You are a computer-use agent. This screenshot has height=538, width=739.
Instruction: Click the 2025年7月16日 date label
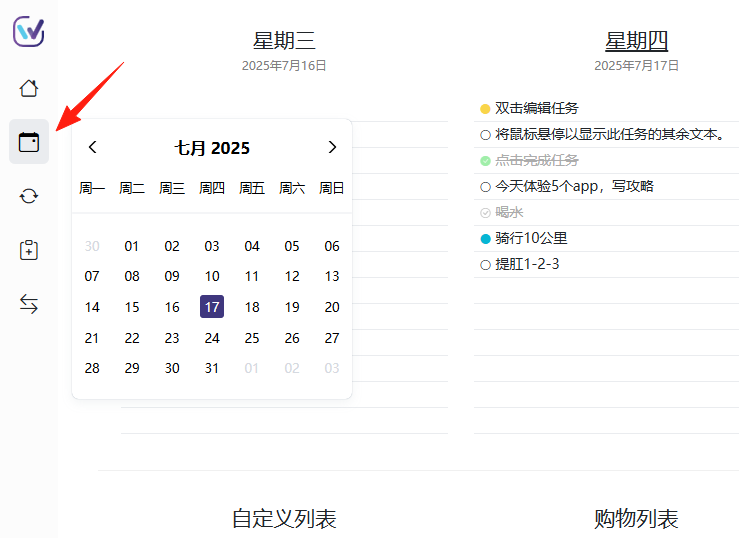(x=284, y=65)
